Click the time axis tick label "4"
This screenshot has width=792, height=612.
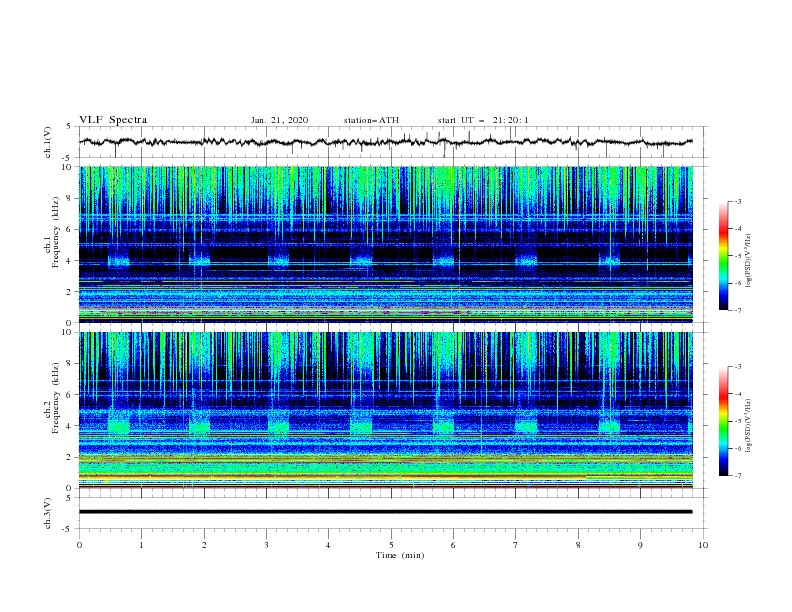(329, 545)
